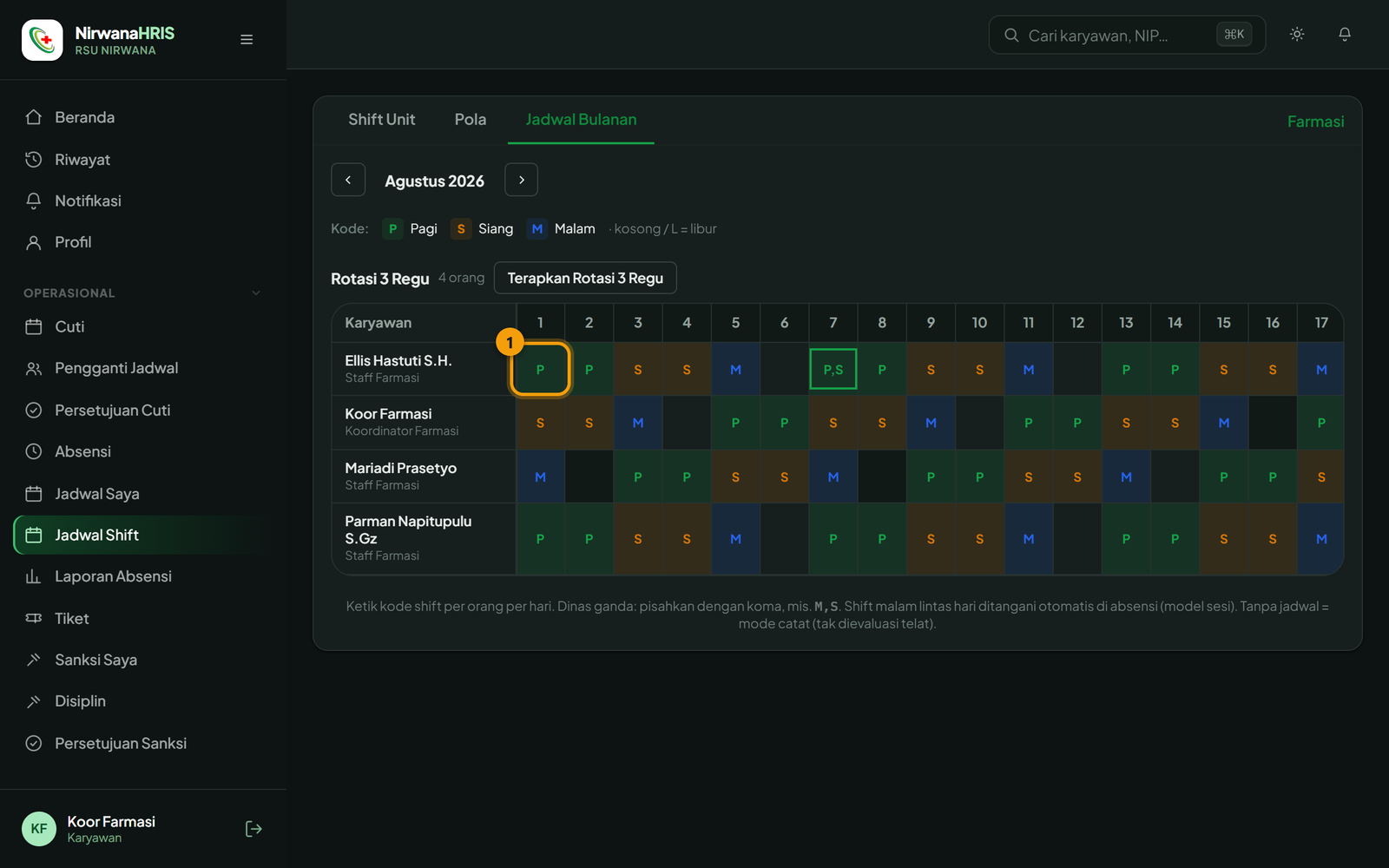Viewport: 1389px width, 868px height.
Task: Switch to the Pola tab
Action: (x=471, y=120)
